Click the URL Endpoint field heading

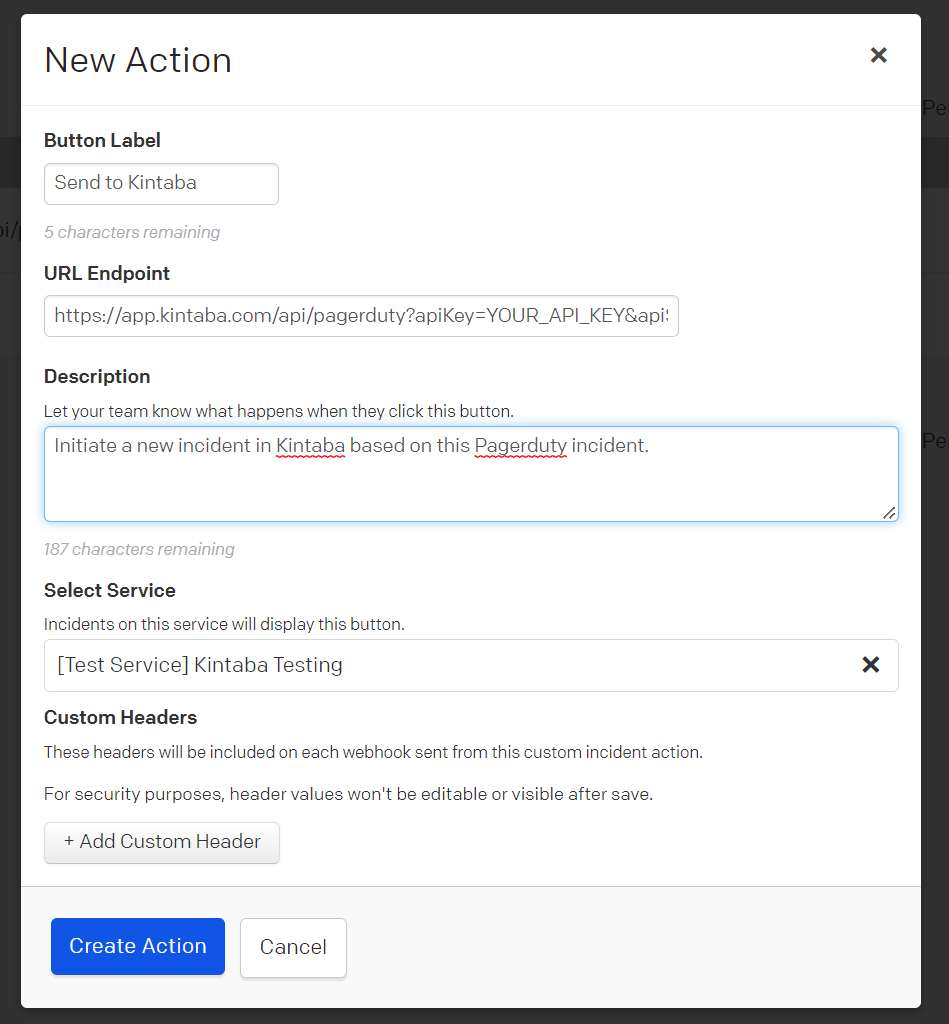point(106,274)
